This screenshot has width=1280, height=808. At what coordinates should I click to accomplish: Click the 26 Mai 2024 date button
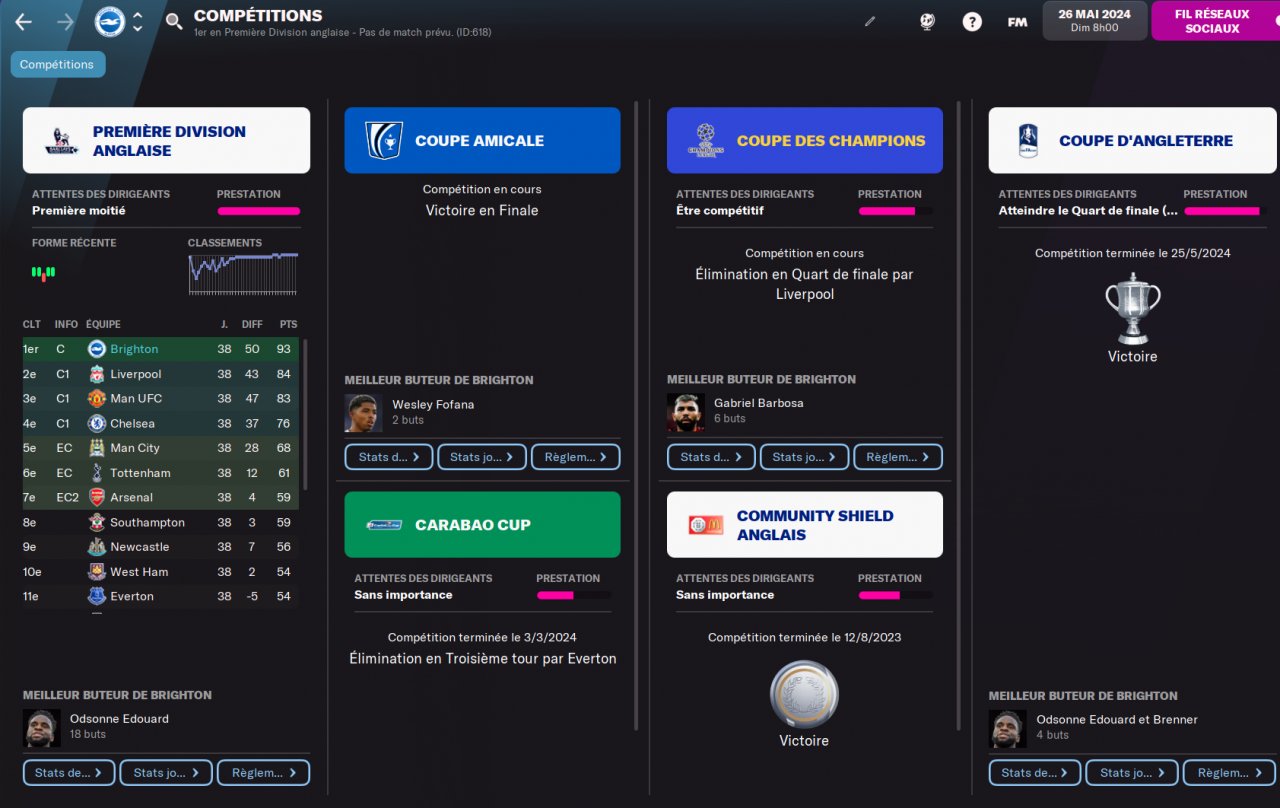(x=1095, y=20)
